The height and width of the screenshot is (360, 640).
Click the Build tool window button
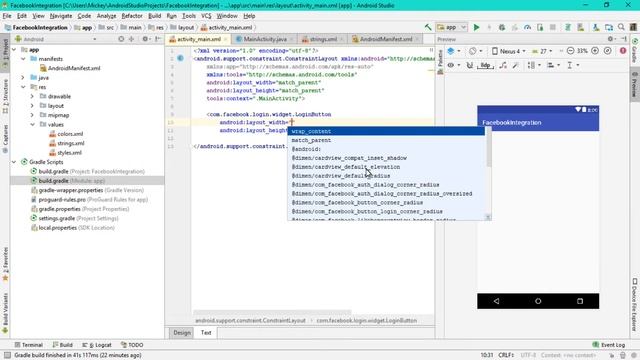[x=62, y=345]
